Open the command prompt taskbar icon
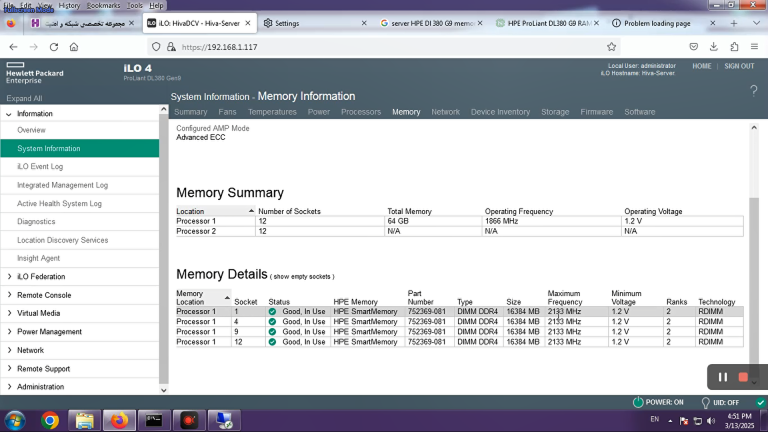Screen dimensions: 768x432 (x=154, y=421)
